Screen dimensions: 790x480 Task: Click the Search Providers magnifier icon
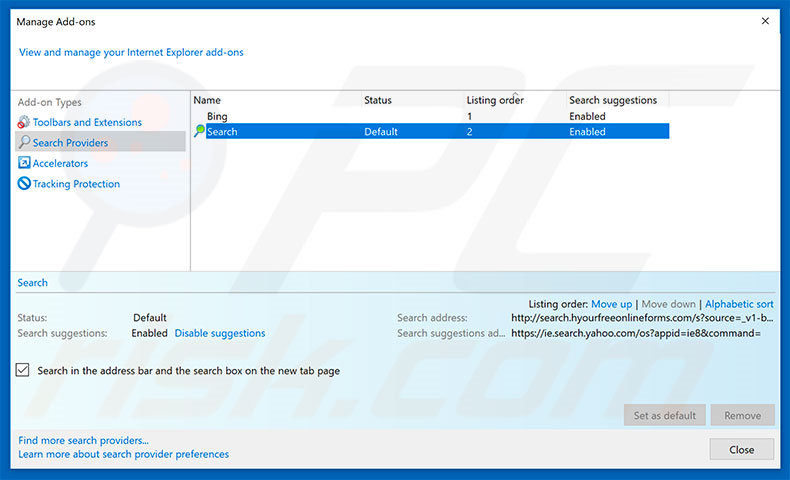tap(24, 143)
